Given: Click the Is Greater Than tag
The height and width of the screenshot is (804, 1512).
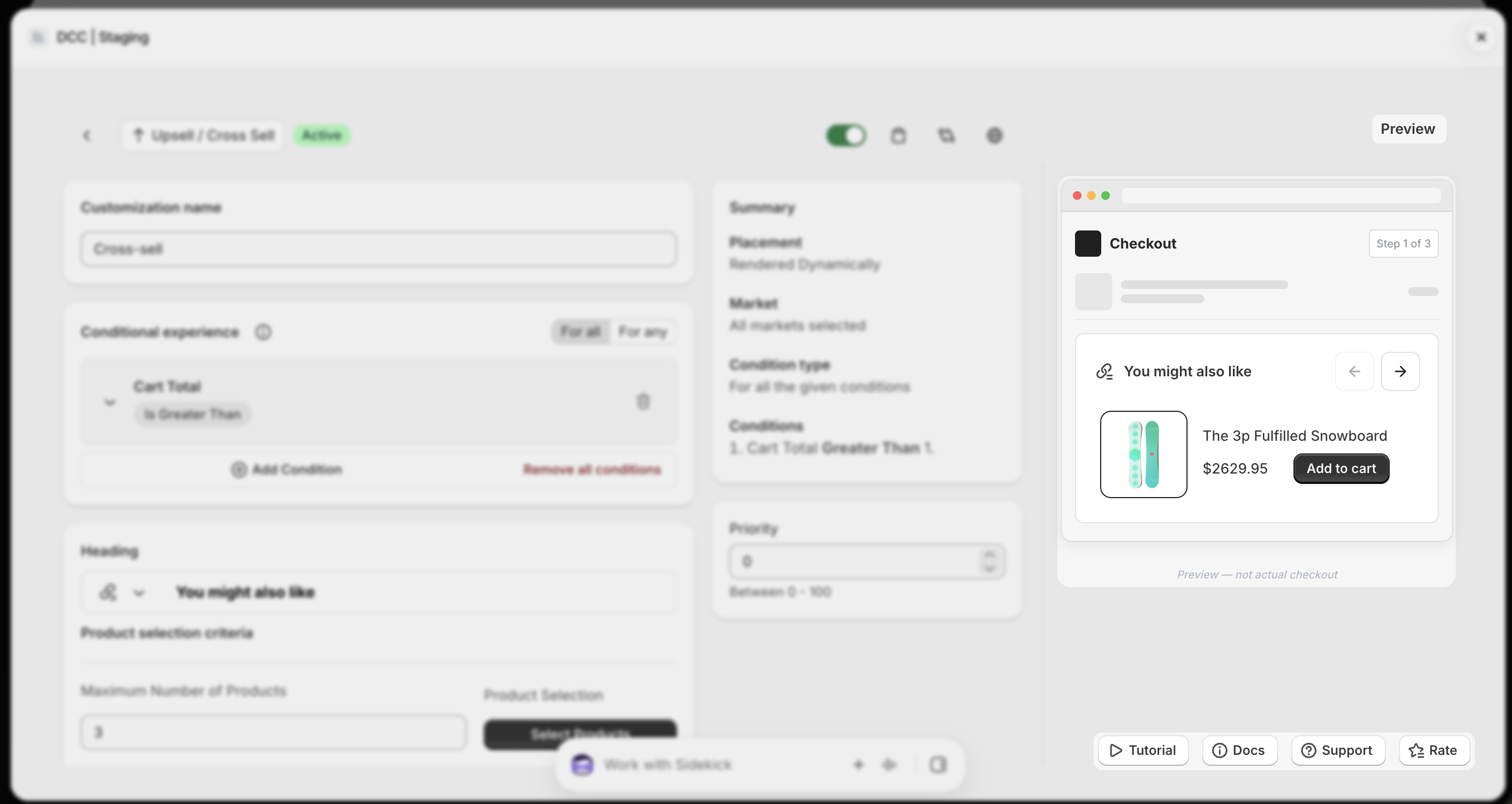Looking at the screenshot, I should coord(192,415).
